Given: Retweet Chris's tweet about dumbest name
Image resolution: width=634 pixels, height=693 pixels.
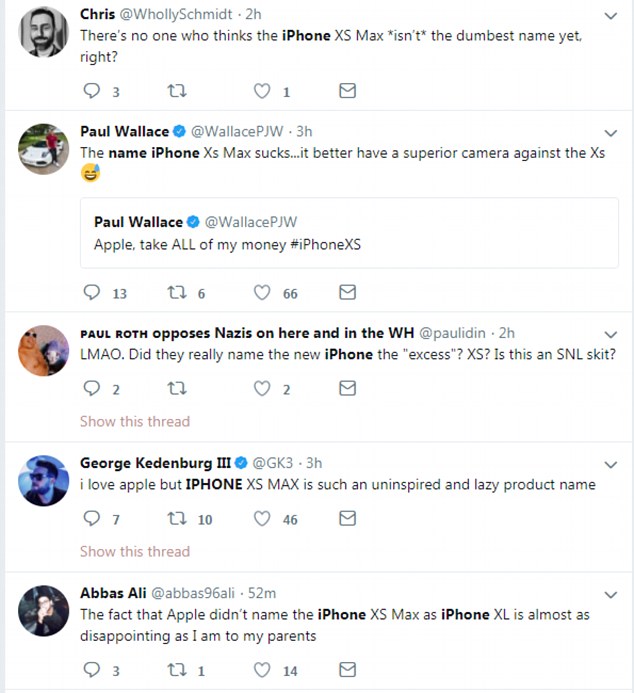Looking at the screenshot, I should [177, 91].
